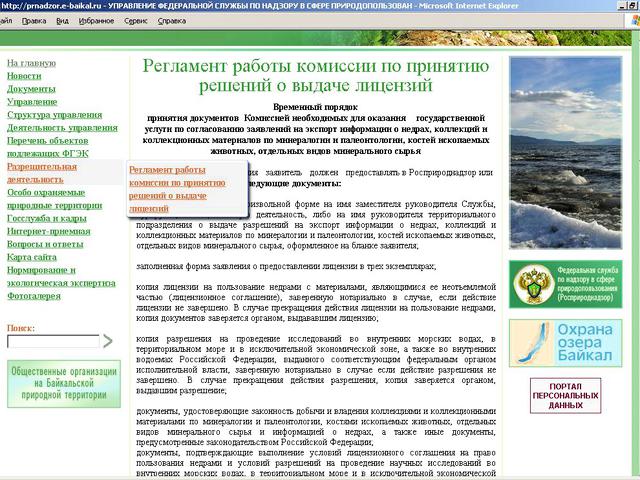The image size is (640, 480).
Task: Open Карта сайта link
Action: click(x=32, y=257)
